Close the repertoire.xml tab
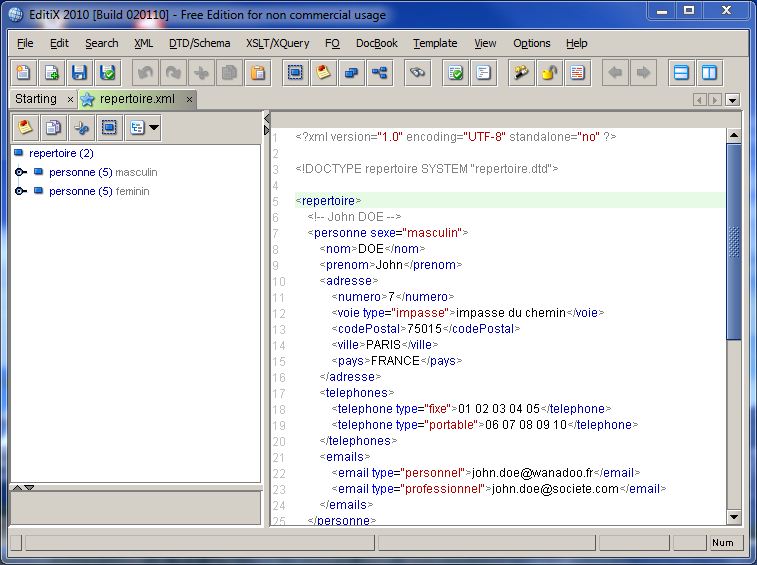This screenshot has width=757, height=565. (187, 99)
